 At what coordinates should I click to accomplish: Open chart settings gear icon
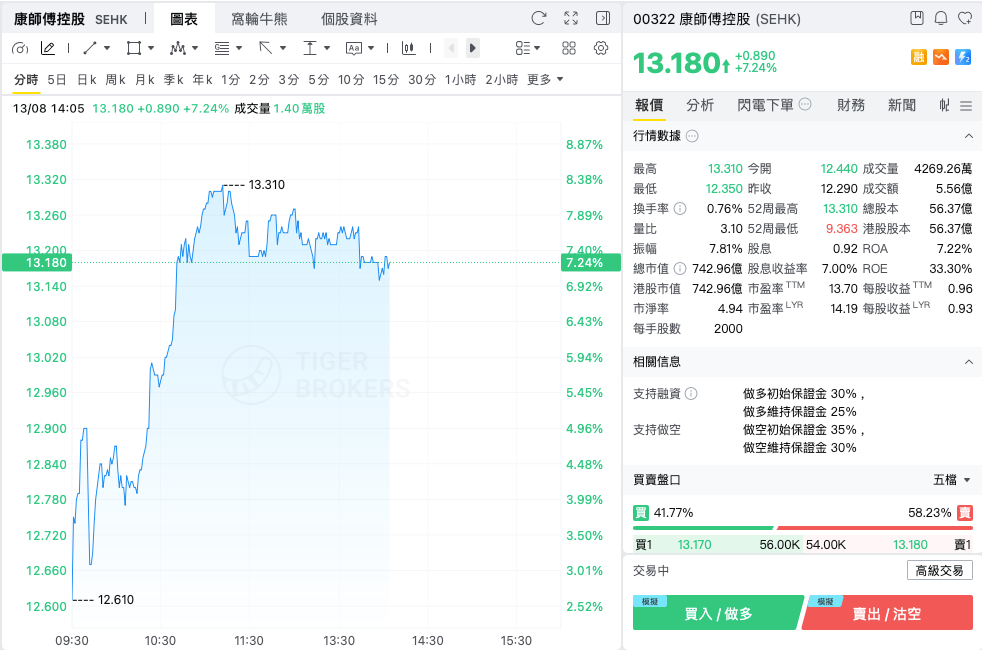601,48
